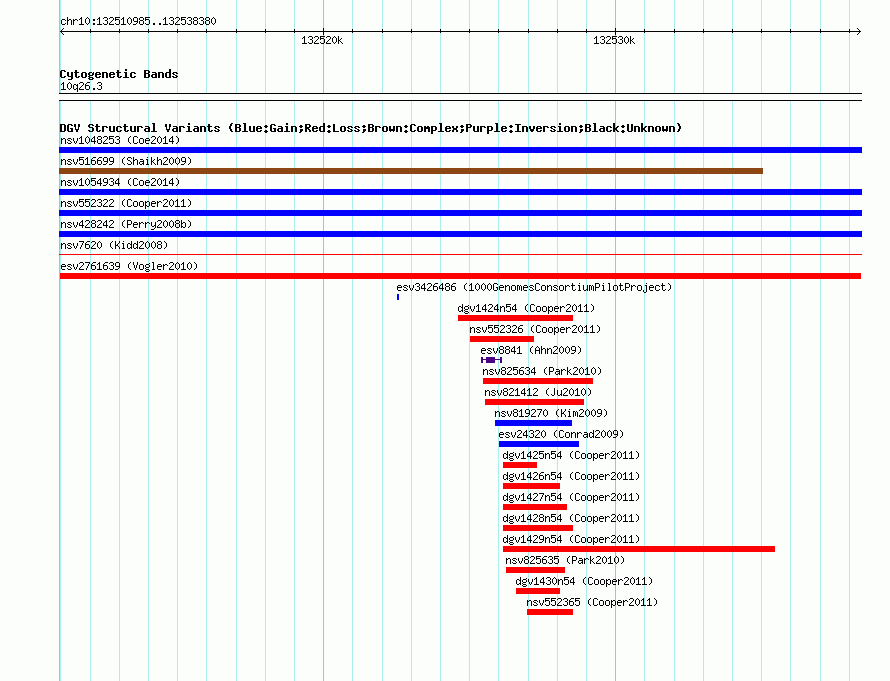
Task: Click the nsv825635 (Park2010) label
Action: click(565, 560)
